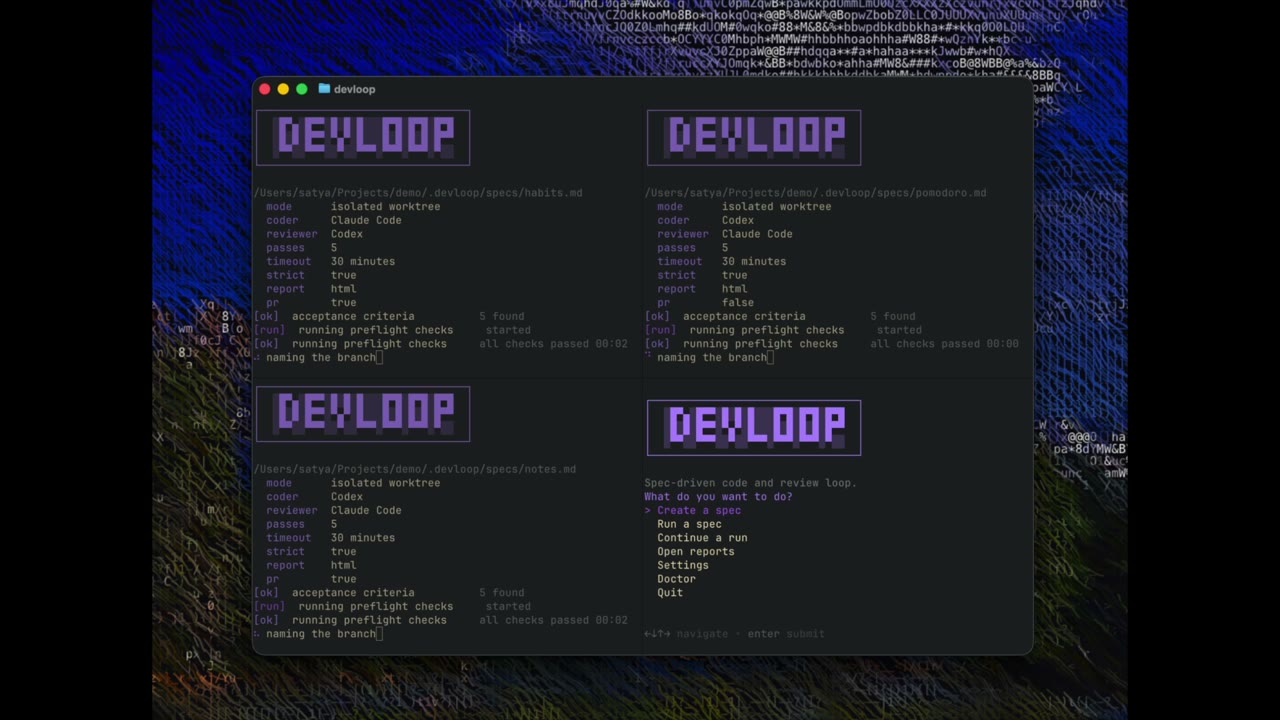Click the 'navigate · enter submit' hint line
Viewport: 1280px width, 720px height.
point(735,634)
